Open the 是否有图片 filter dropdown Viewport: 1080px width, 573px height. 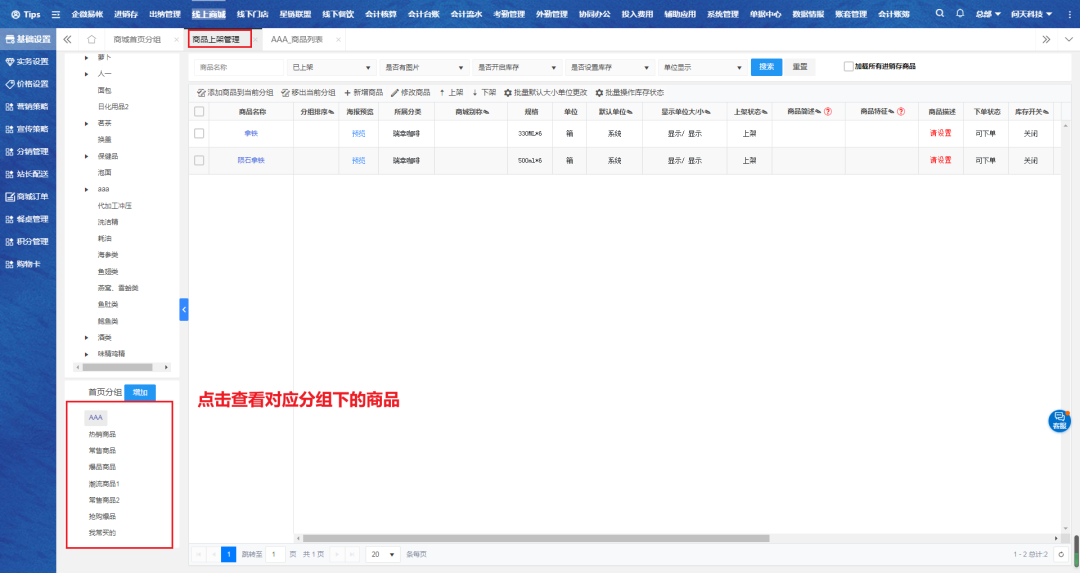[425, 67]
